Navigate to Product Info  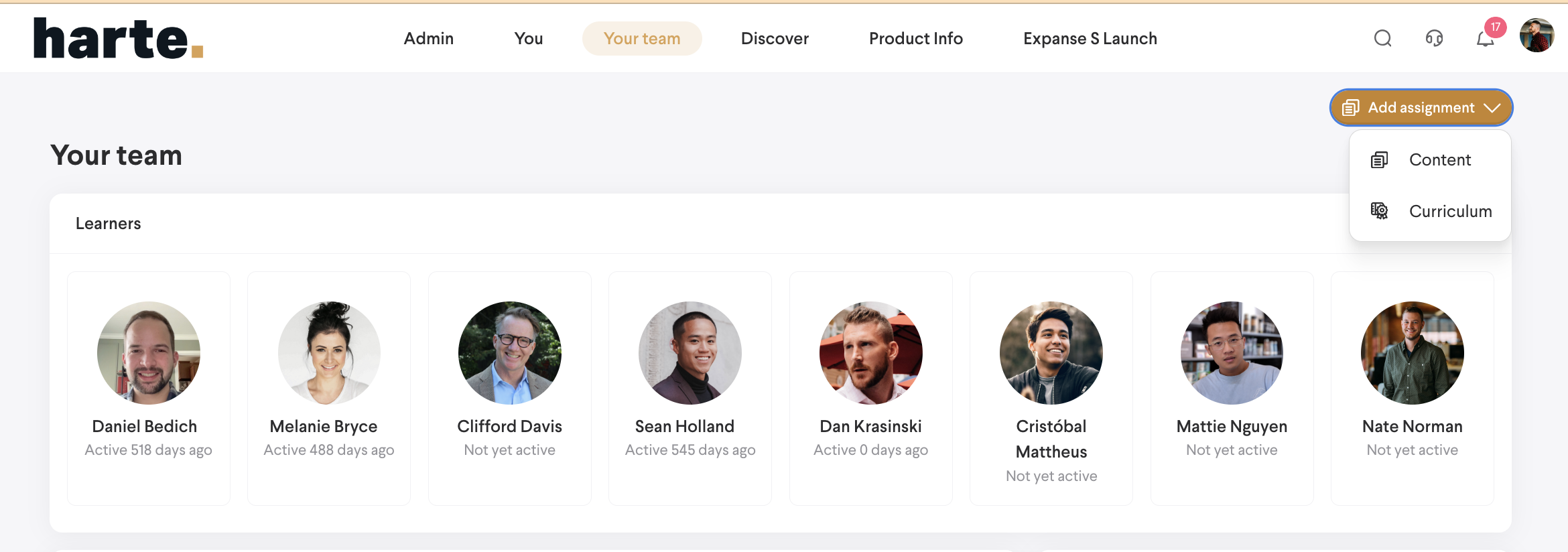pos(915,39)
